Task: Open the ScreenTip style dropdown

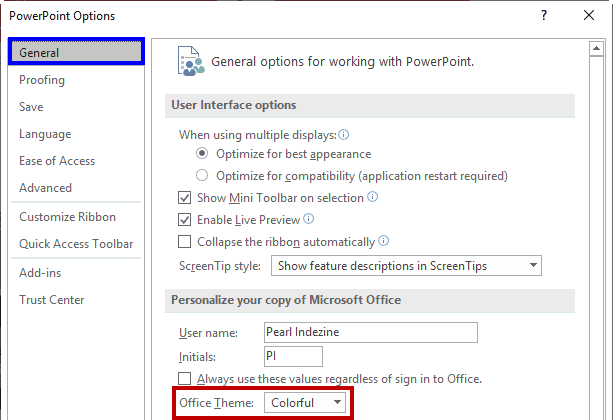Action: coord(406,266)
